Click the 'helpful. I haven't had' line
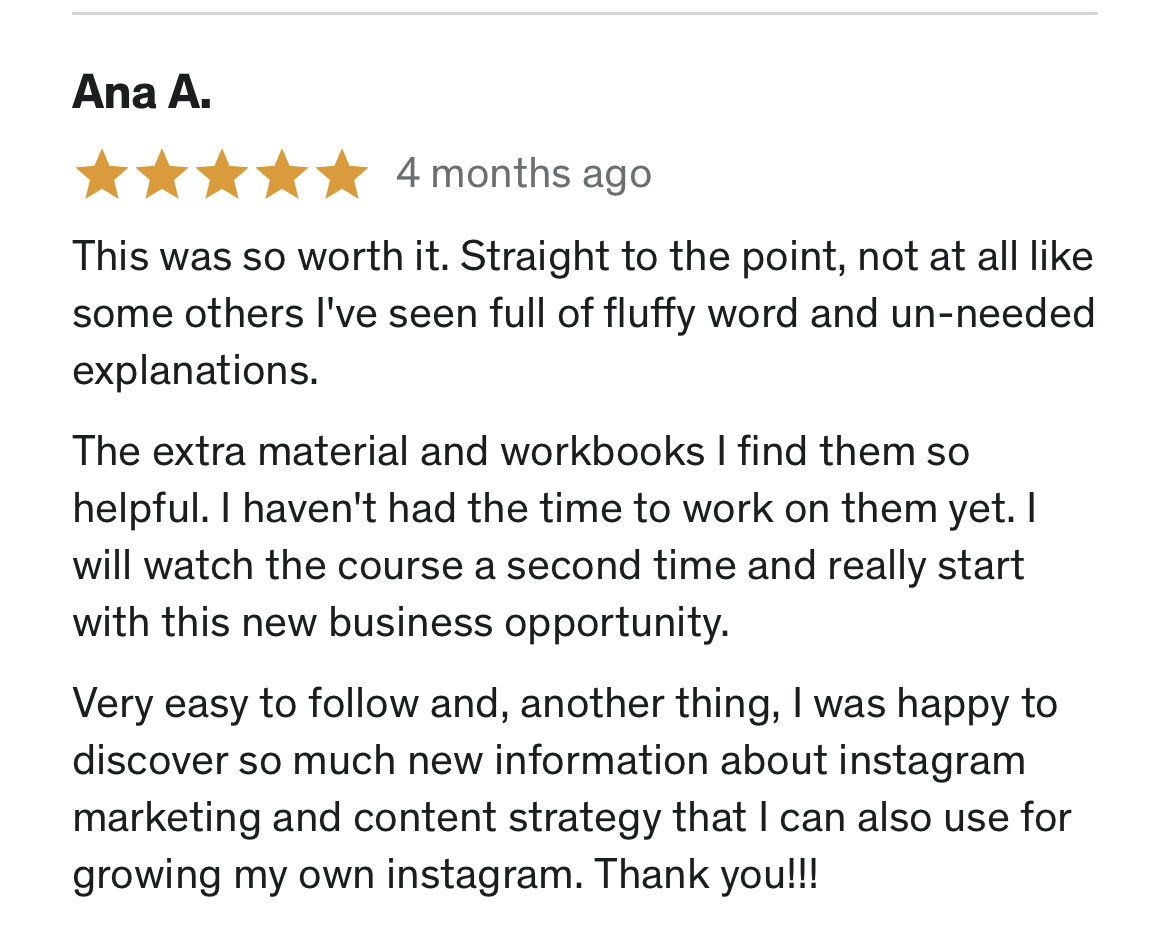This screenshot has width=1170, height=928. coord(554,510)
